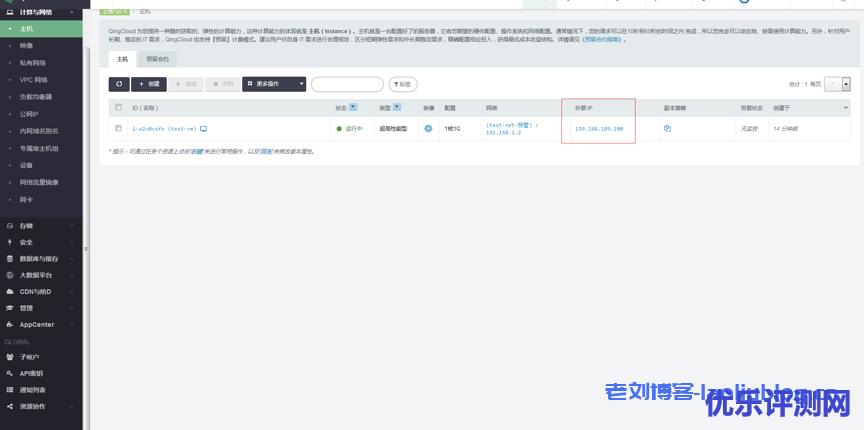
Task: Click the 大数据平台 sidebar icon
Action: click(x=9, y=275)
